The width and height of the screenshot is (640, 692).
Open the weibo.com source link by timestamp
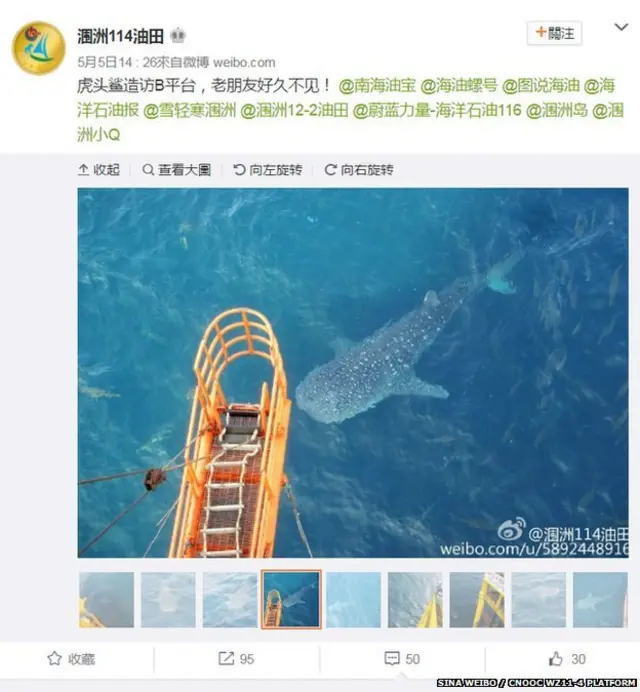[244, 63]
